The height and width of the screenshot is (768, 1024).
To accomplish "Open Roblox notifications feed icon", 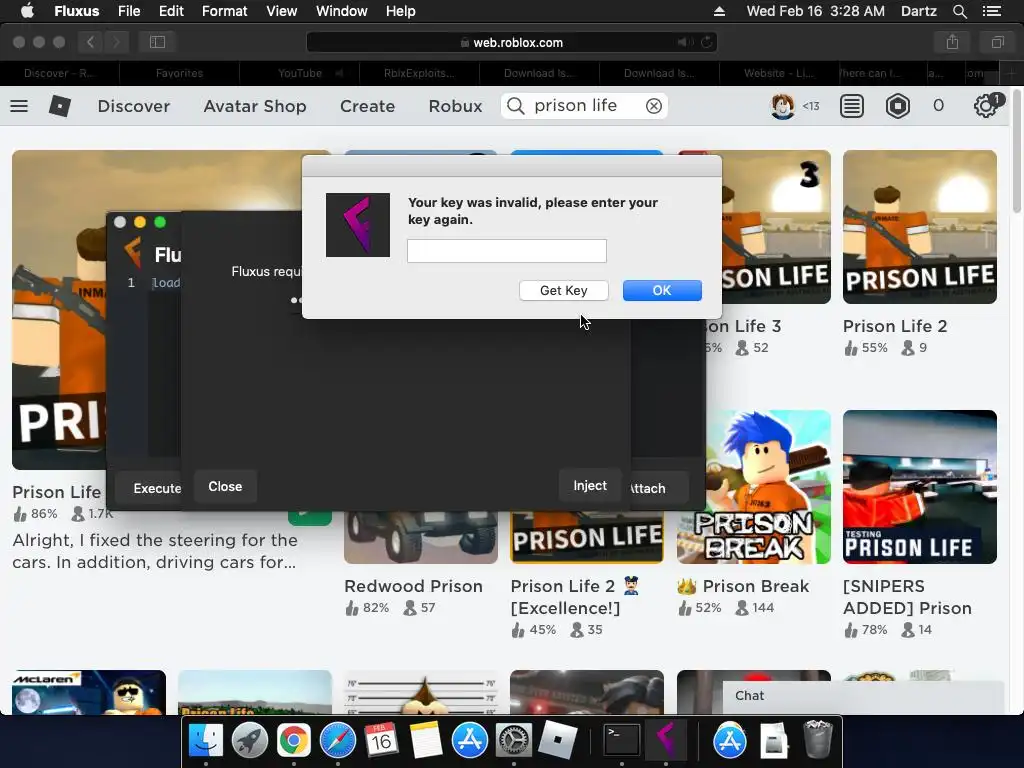I will pos(852,106).
